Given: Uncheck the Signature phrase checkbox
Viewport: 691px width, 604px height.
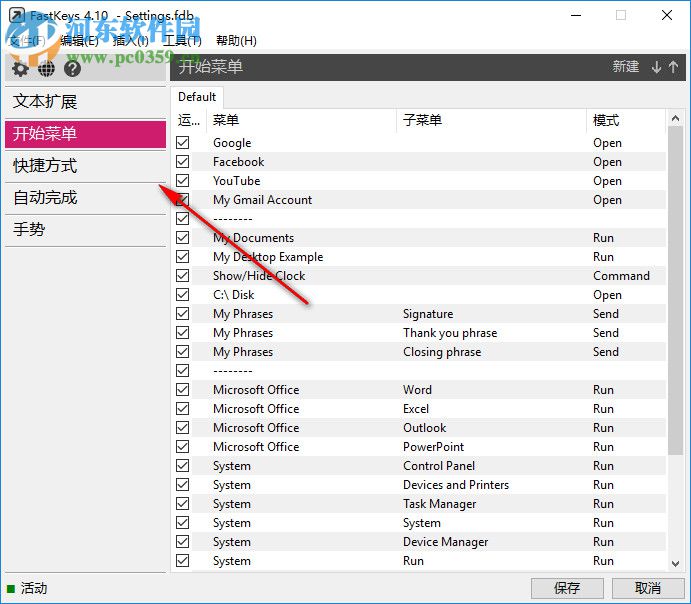Looking at the screenshot, I should click(182, 314).
